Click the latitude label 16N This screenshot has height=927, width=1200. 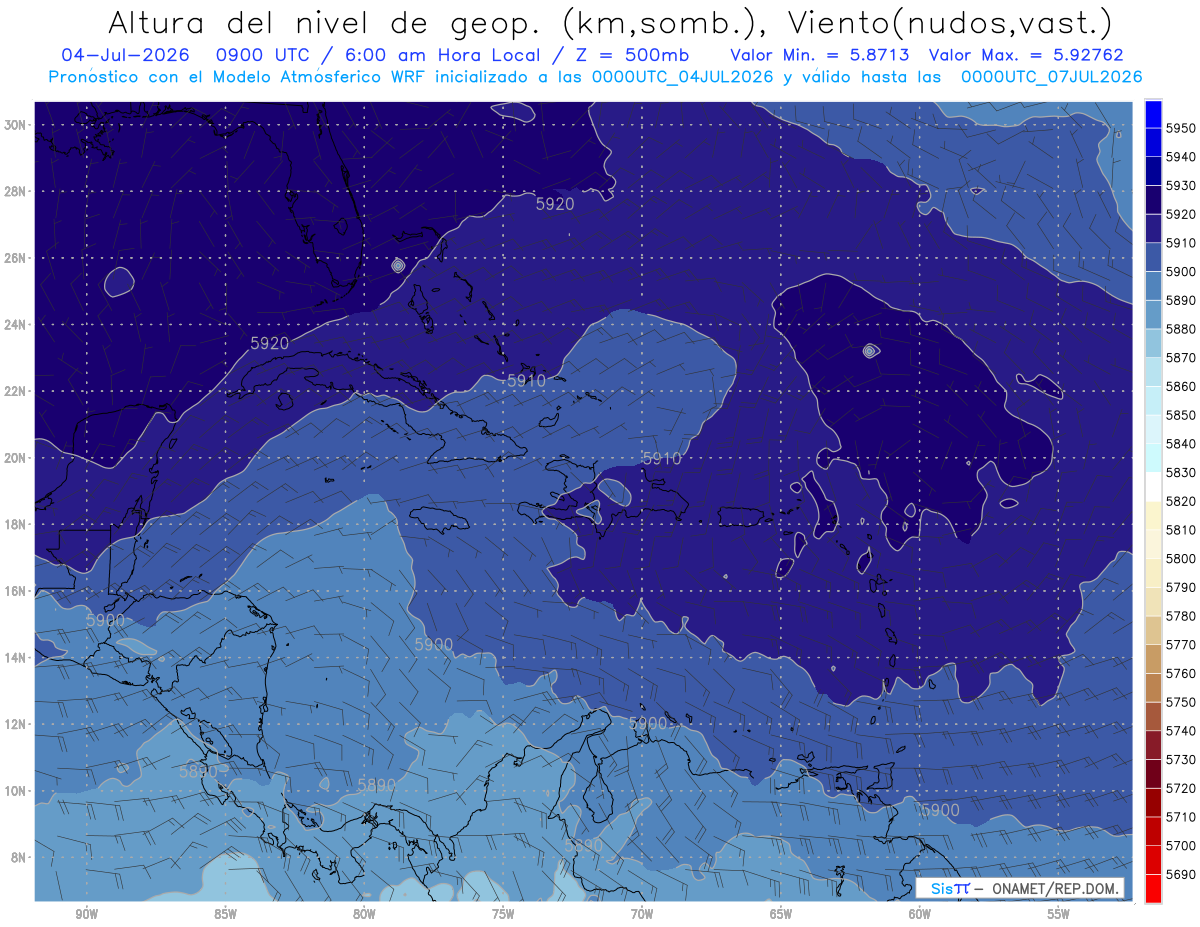tap(15, 591)
